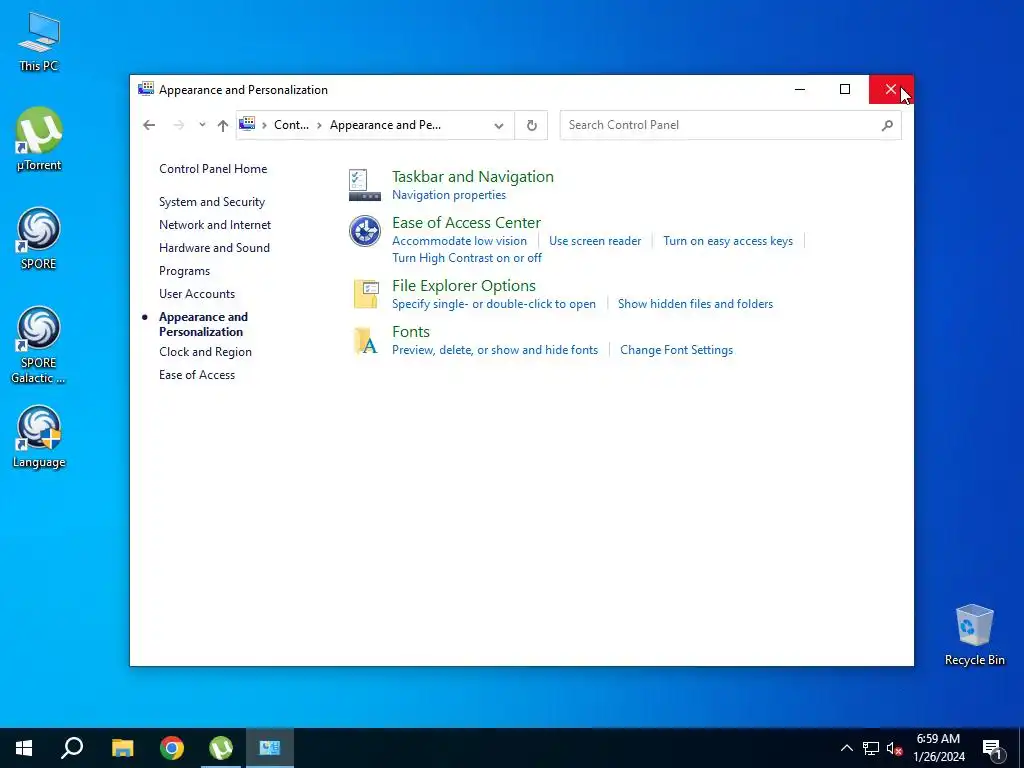Click Show hidden files and folders
The width and height of the screenshot is (1024, 768).
pos(695,304)
